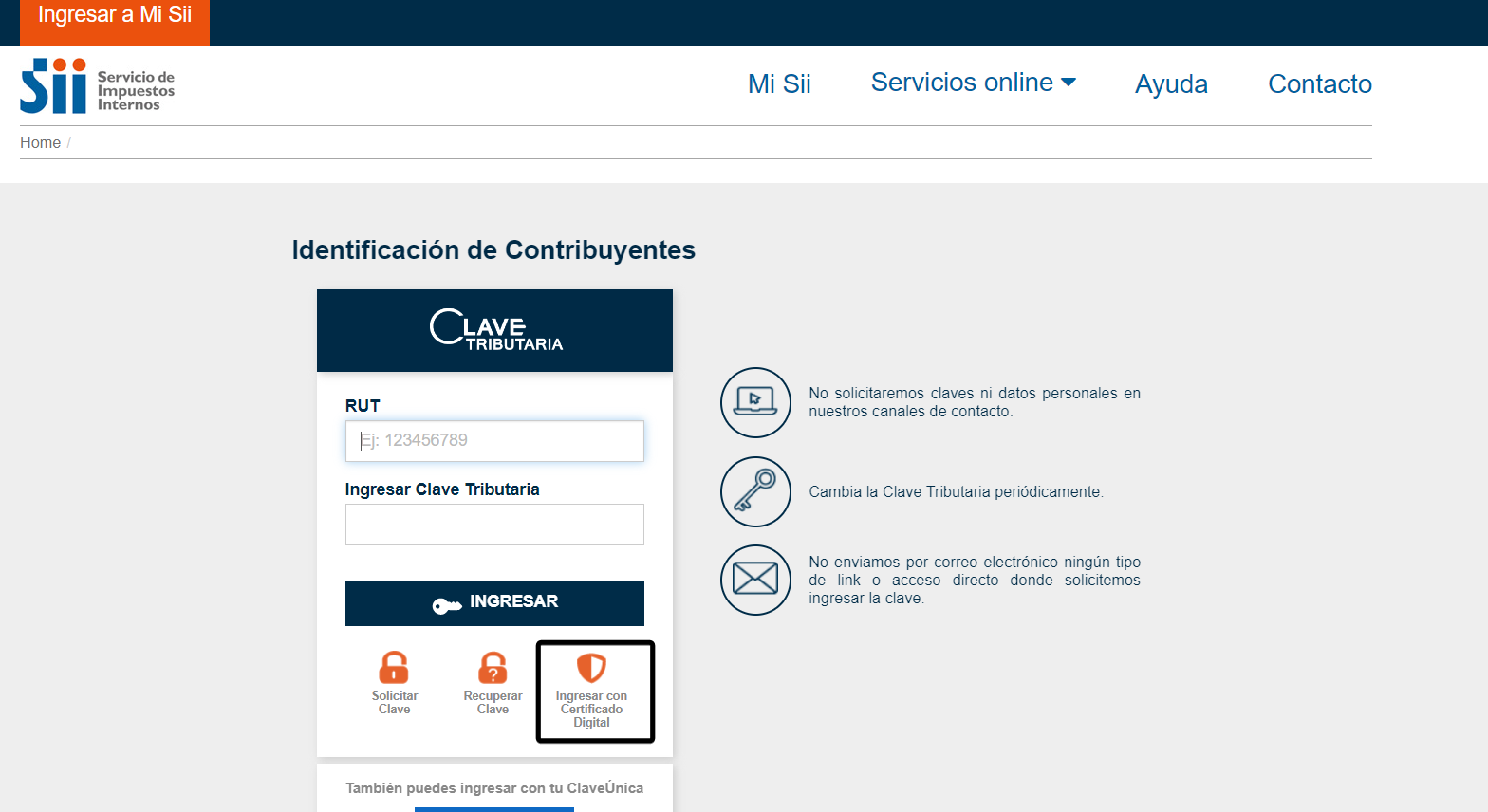Click the Solicitar Clave lock icon
Screen dimensions: 1488x812
point(394,667)
